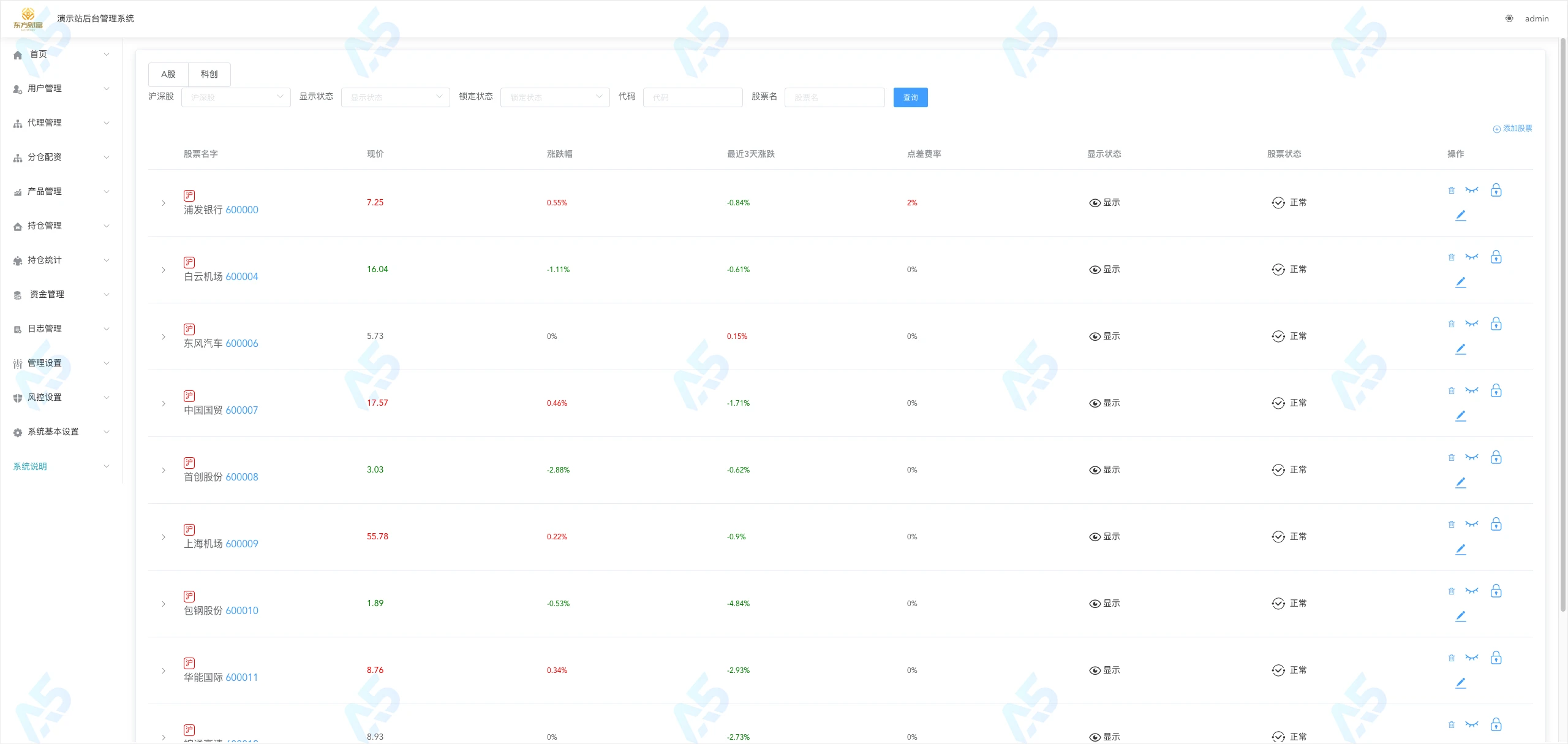This screenshot has width=1568, height=744.
Task: Open the 沪深股 dropdown filter
Action: click(236, 97)
